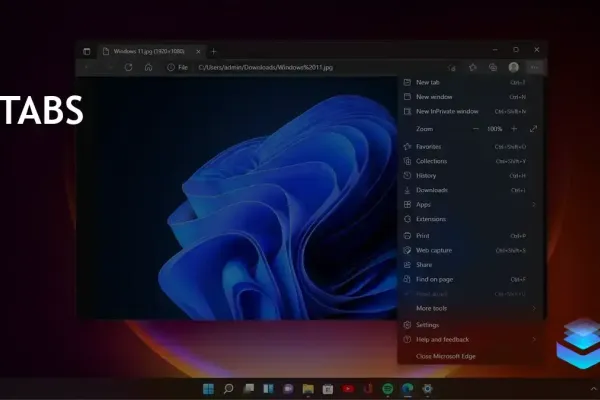The width and height of the screenshot is (600, 400).
Task: Open the Chat icon on taskbar
Action: (x=288, y=389)
